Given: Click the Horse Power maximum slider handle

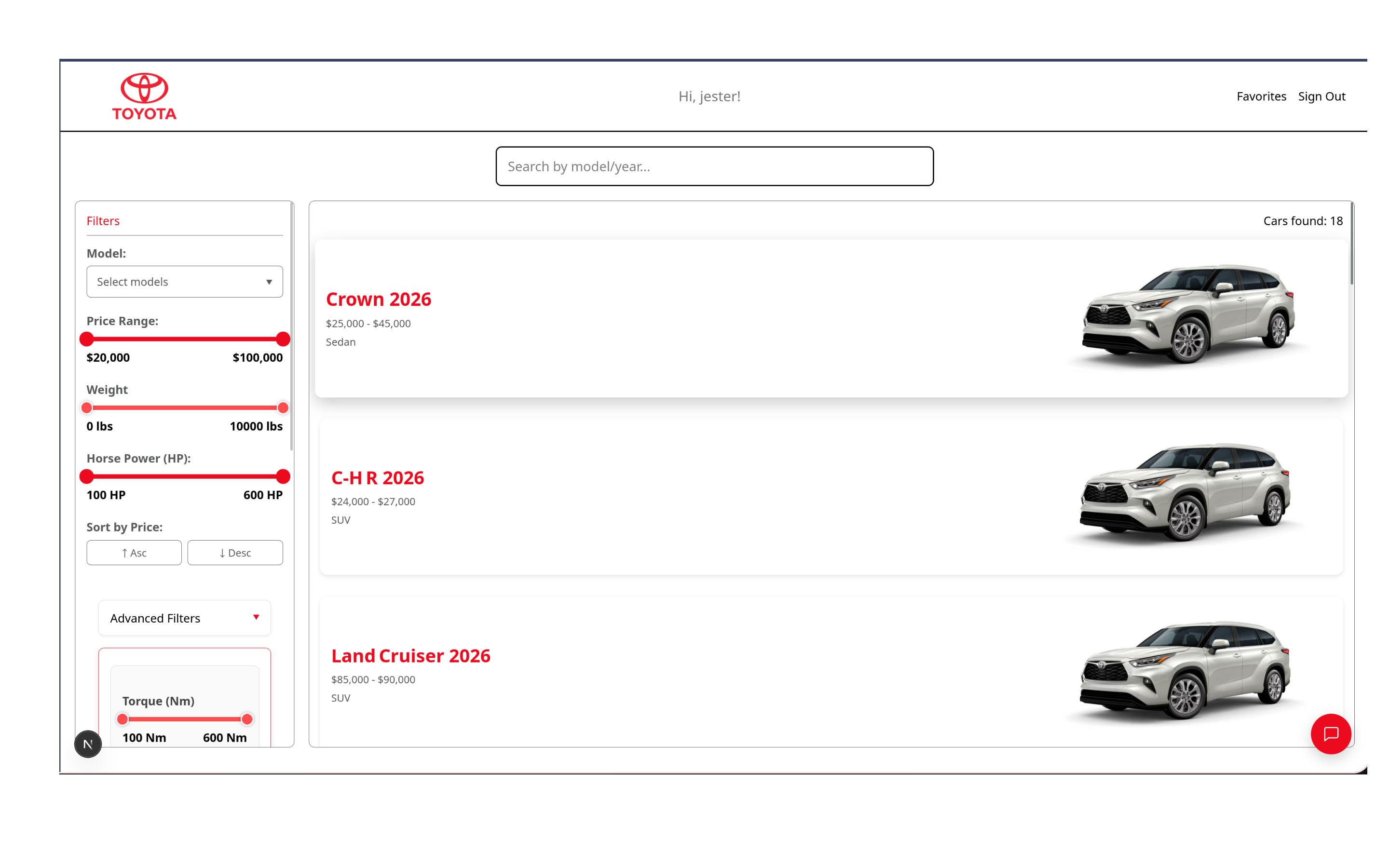Looking at the screenshot, I should (x=283, y=476).
